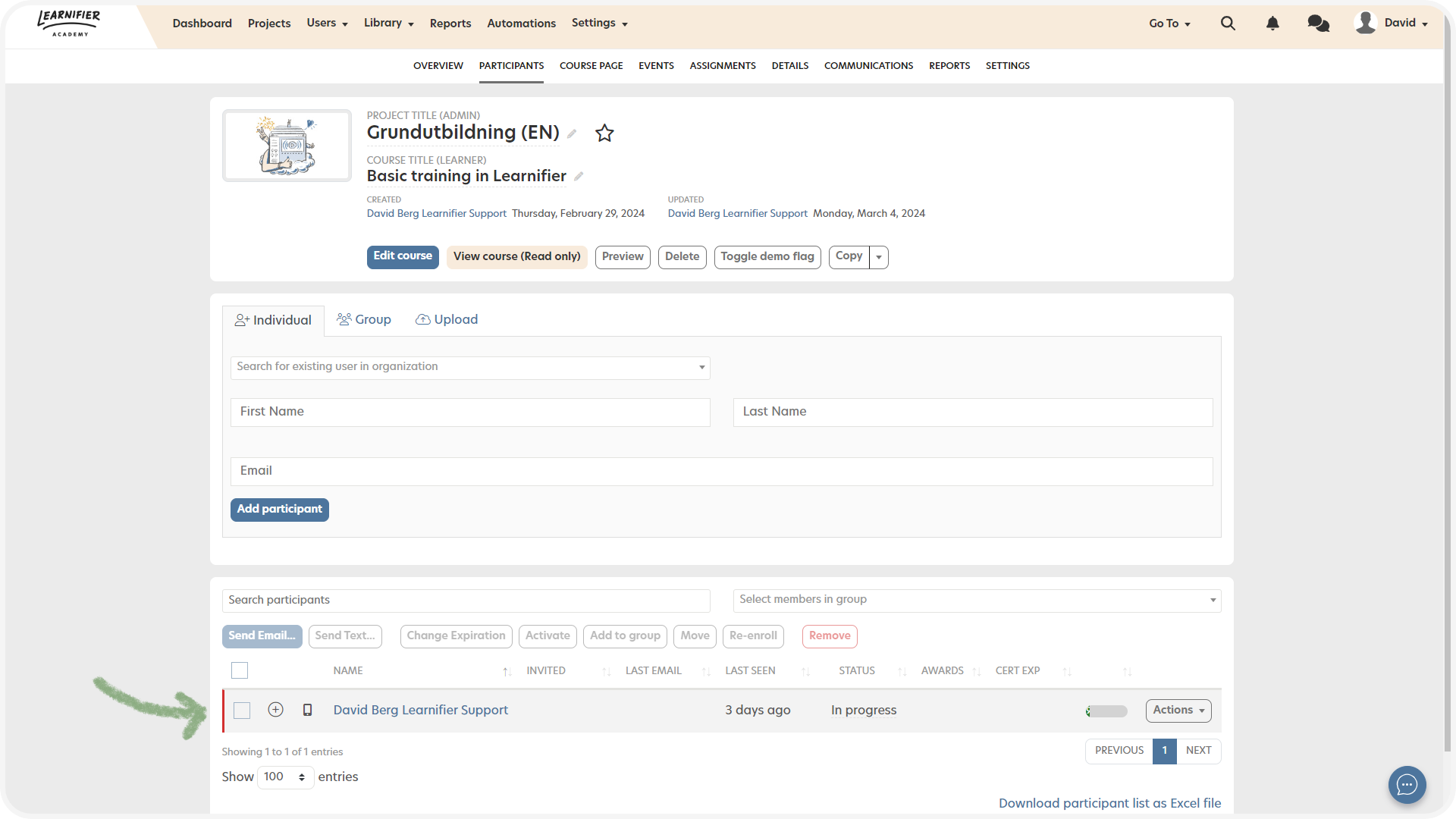Viewport: 1456px width, 819px height.
Task: Open the Details tab
Action: coord(790,66)
